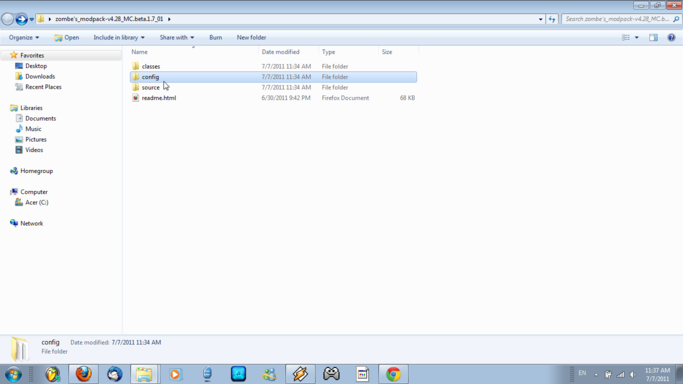Image resolution: width=683 pixels, height=384 pixels.
Task: Click the game controller taskbar icon
Action: click(x=331, y=374)
